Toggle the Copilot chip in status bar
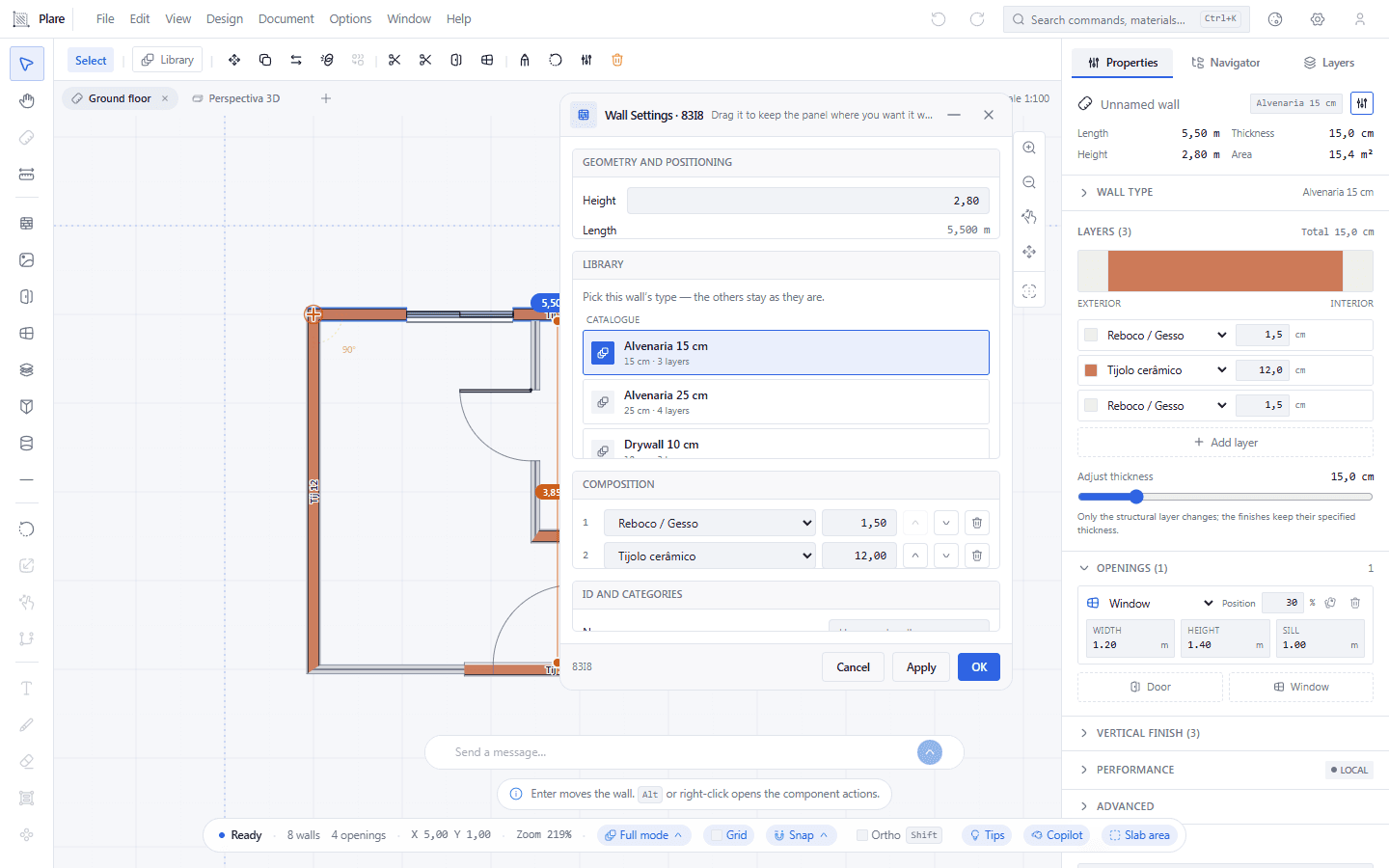This screenshot has height=868, width=1389. point(1057,835)
